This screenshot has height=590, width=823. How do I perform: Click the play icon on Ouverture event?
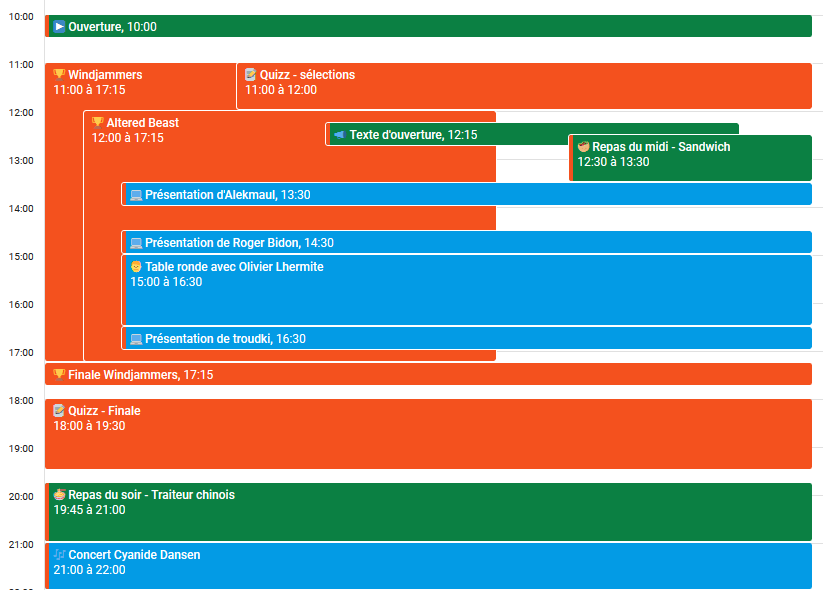60,27
